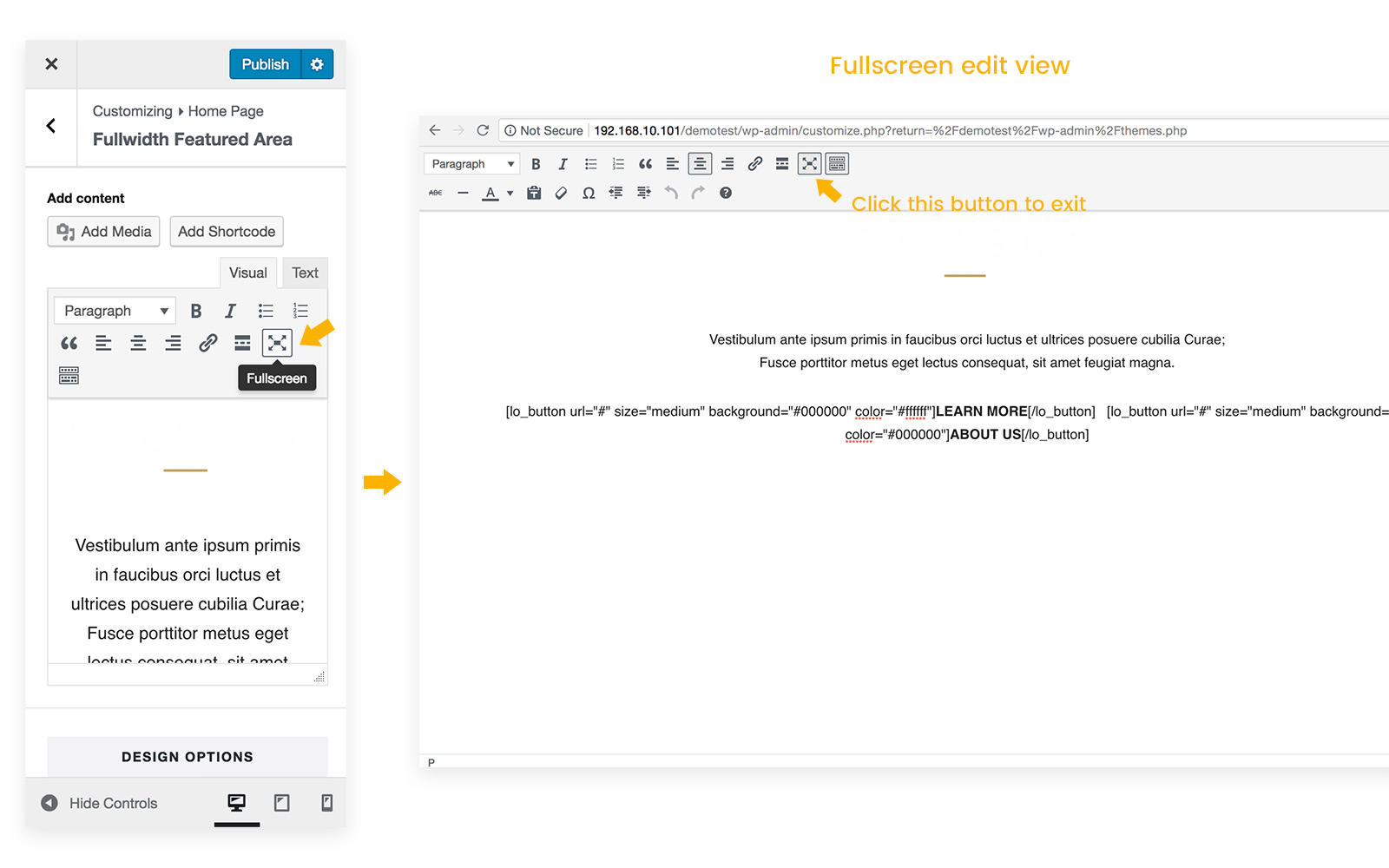
Task: Clear formatting with the eraser icon
Action: (x=561, y=193)
